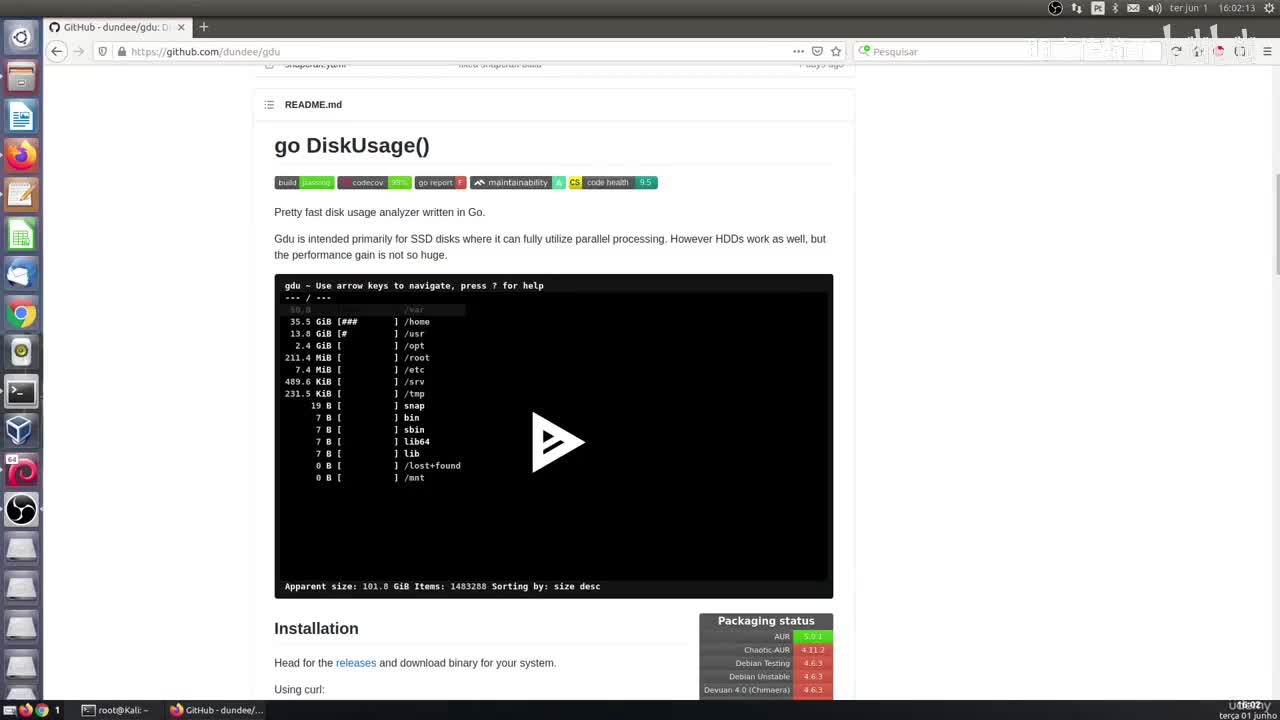1280x720 pixels.
Task: Open the releases link
Action: pyautogui.click(x=356, y=663)
